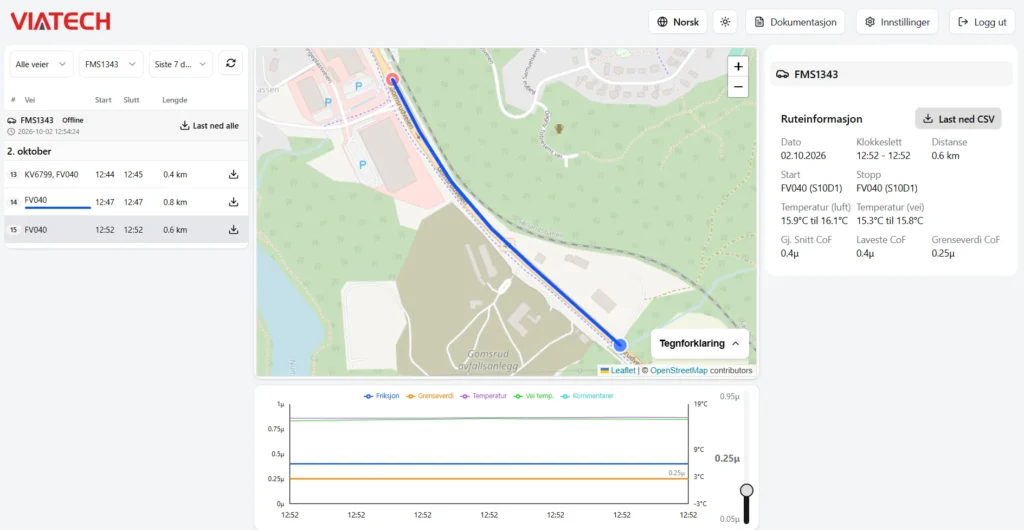Image resolution: width=1024 pixels, height=530 pixels.
Task: Open the FMS1343 vehicle dropdown
Action: point(111,64)
